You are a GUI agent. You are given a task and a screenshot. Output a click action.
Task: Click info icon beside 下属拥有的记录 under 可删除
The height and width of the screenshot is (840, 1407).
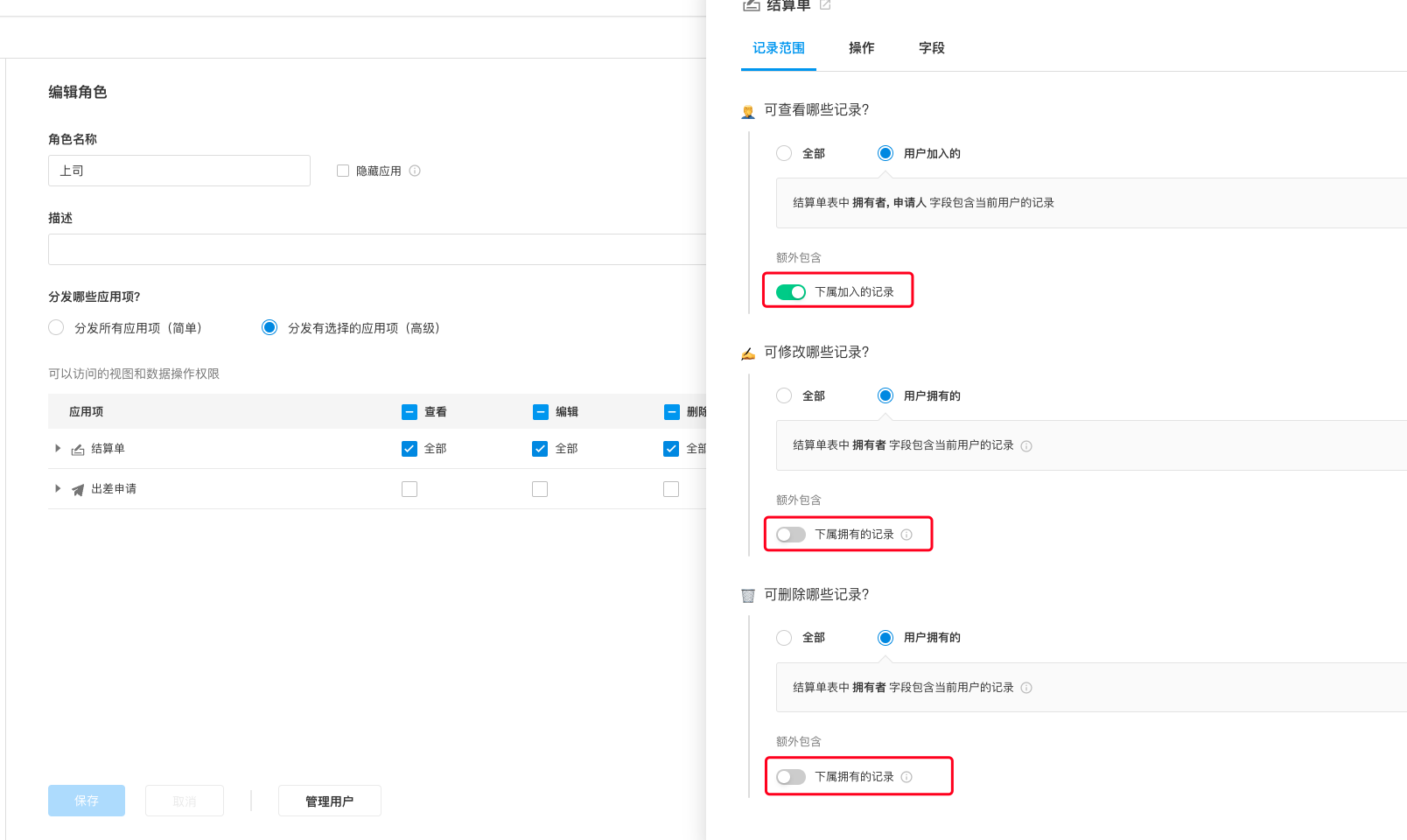906,777
